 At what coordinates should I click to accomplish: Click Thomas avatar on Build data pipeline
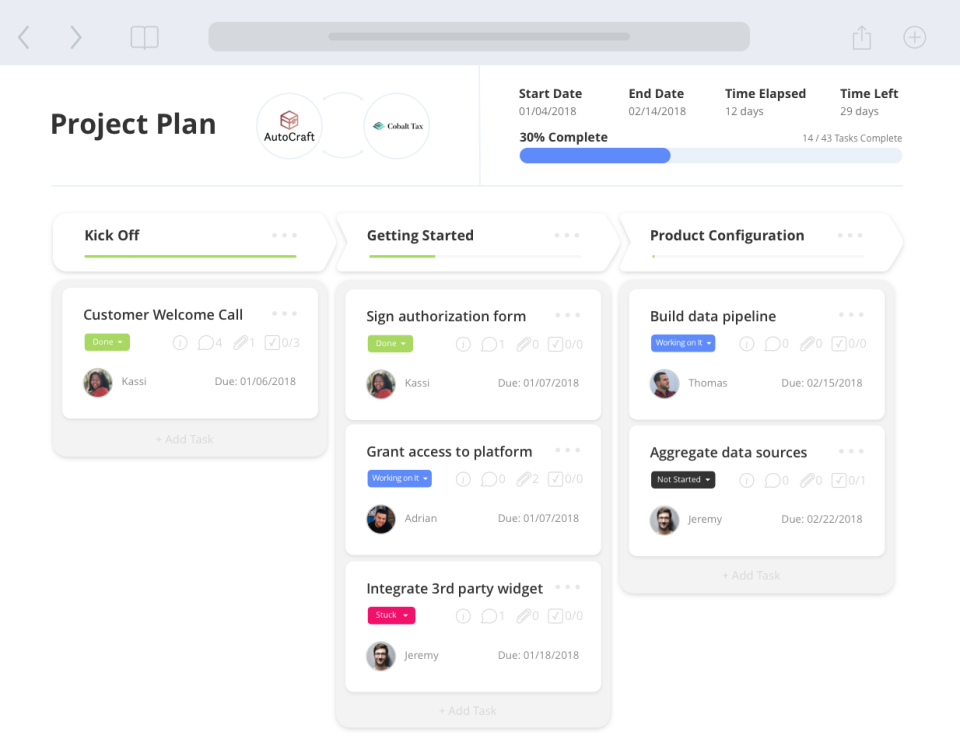click(664, 384)
